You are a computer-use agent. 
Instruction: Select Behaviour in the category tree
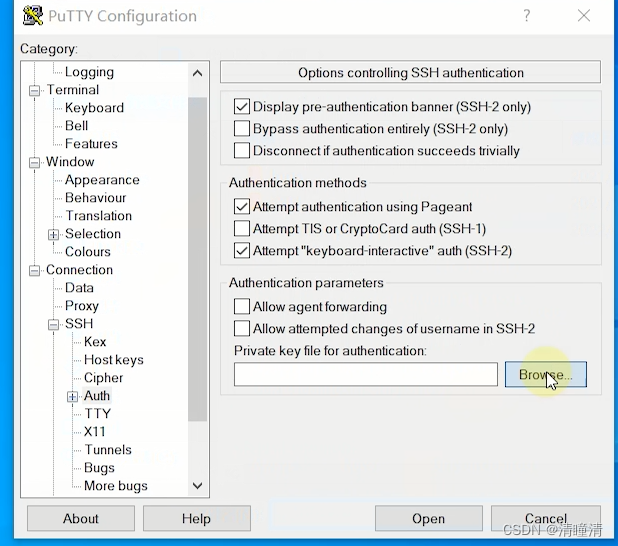point(96,198)
